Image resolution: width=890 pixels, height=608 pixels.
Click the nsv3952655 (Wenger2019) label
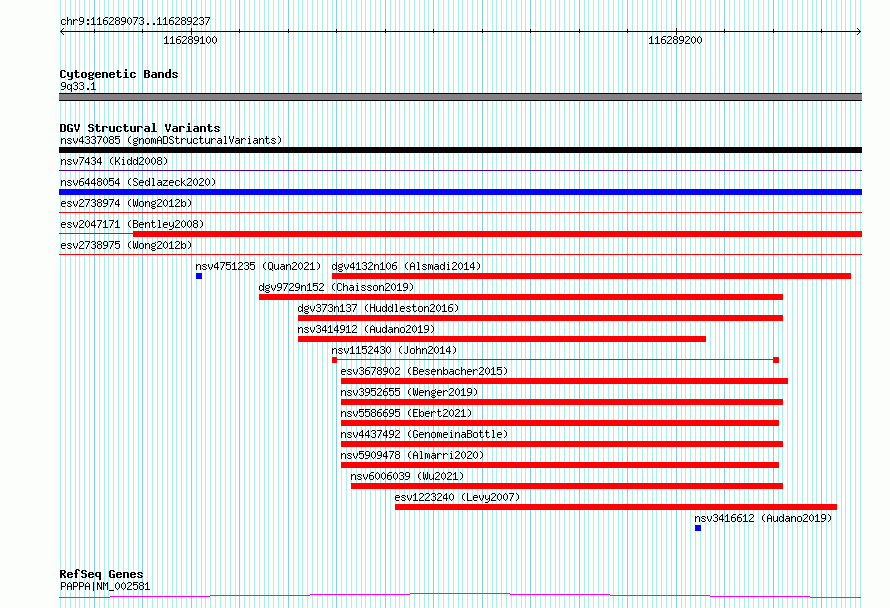[x=409, y=392]
